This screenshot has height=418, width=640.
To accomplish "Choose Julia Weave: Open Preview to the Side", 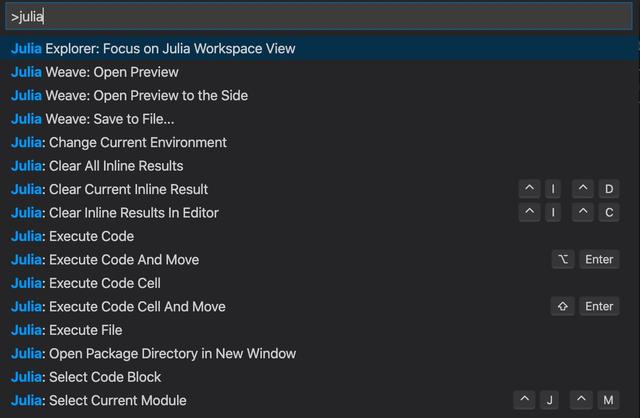I will tap(129, 96).
